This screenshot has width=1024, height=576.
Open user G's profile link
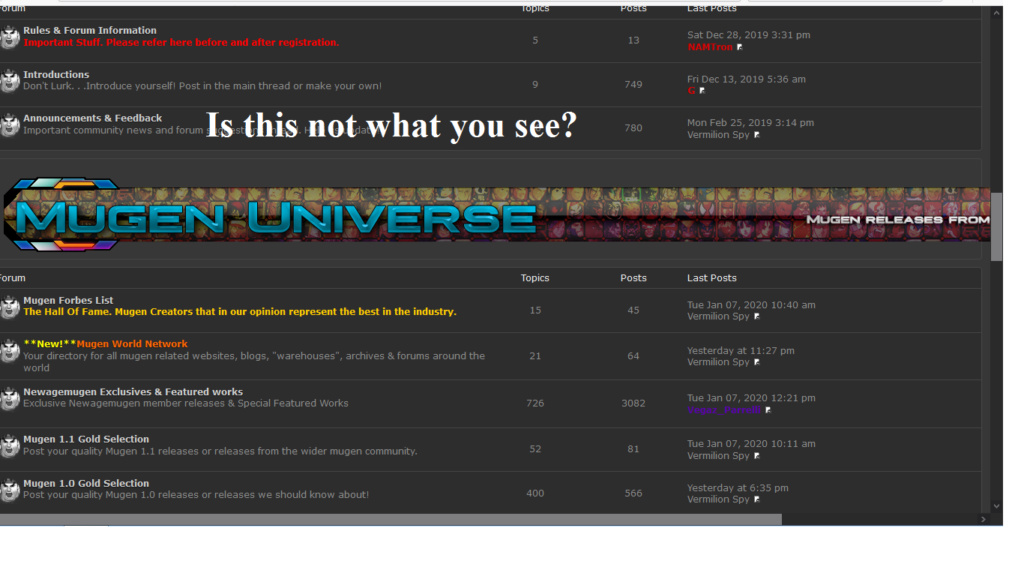point(692,91)
